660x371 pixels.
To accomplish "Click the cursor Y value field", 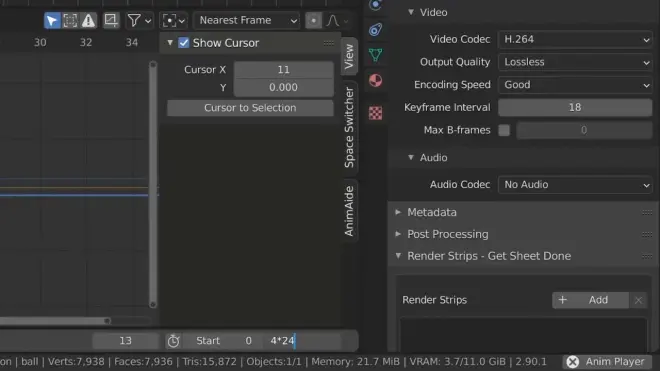I will [x=284, y=88].
